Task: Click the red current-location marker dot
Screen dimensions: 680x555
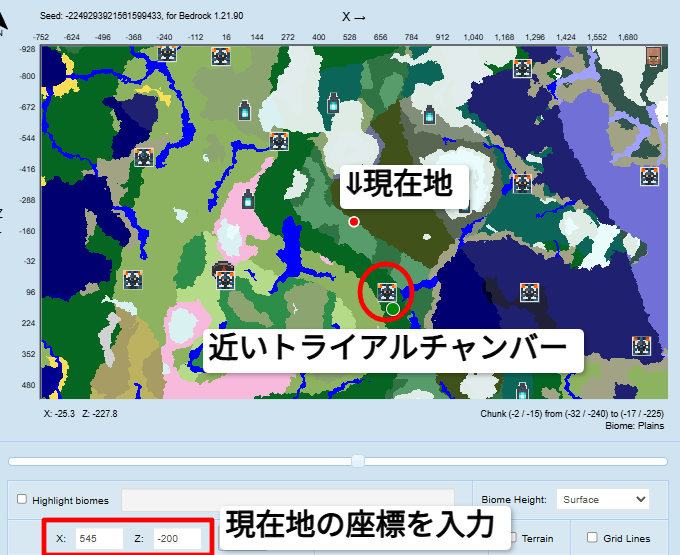Action: [354, 222]
